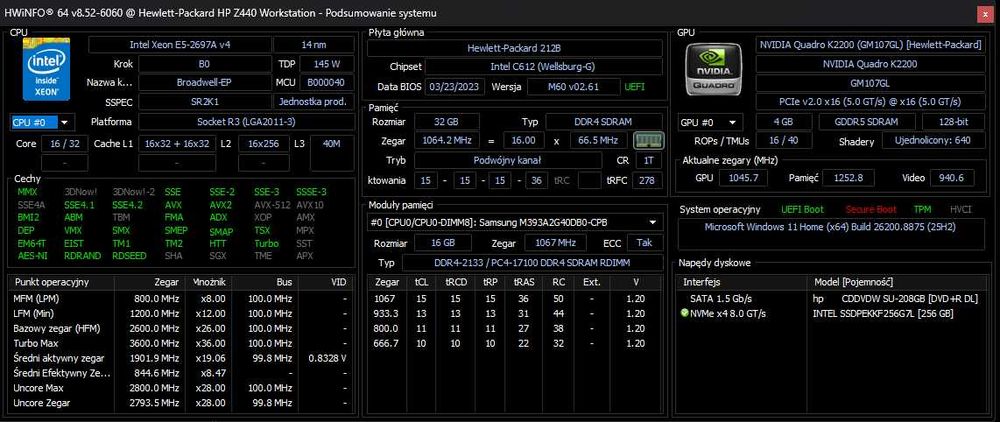Click the ROPs / TMUs value 16 / 40
The image size is (1000, 422).
(x=783, y=142)
